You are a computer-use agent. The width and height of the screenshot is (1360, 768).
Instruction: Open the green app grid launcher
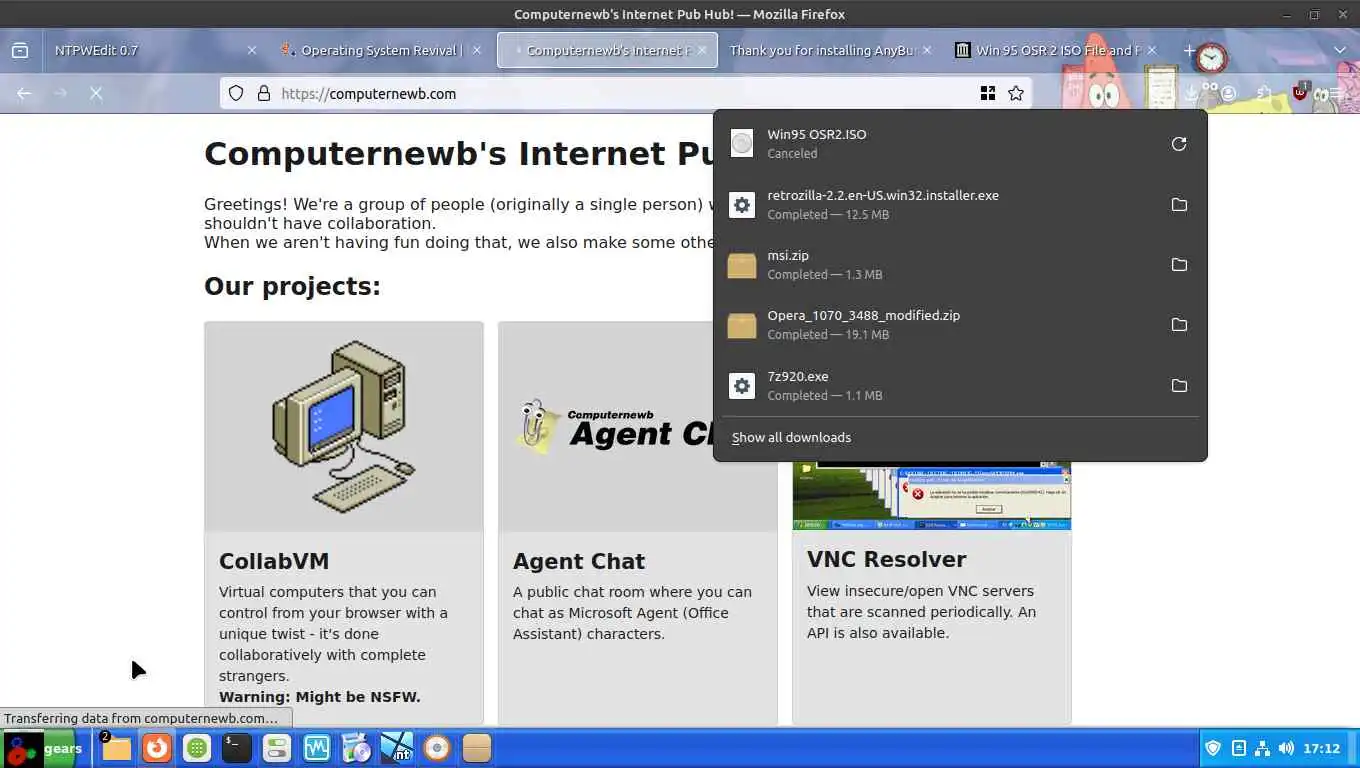tap(197, 748)
